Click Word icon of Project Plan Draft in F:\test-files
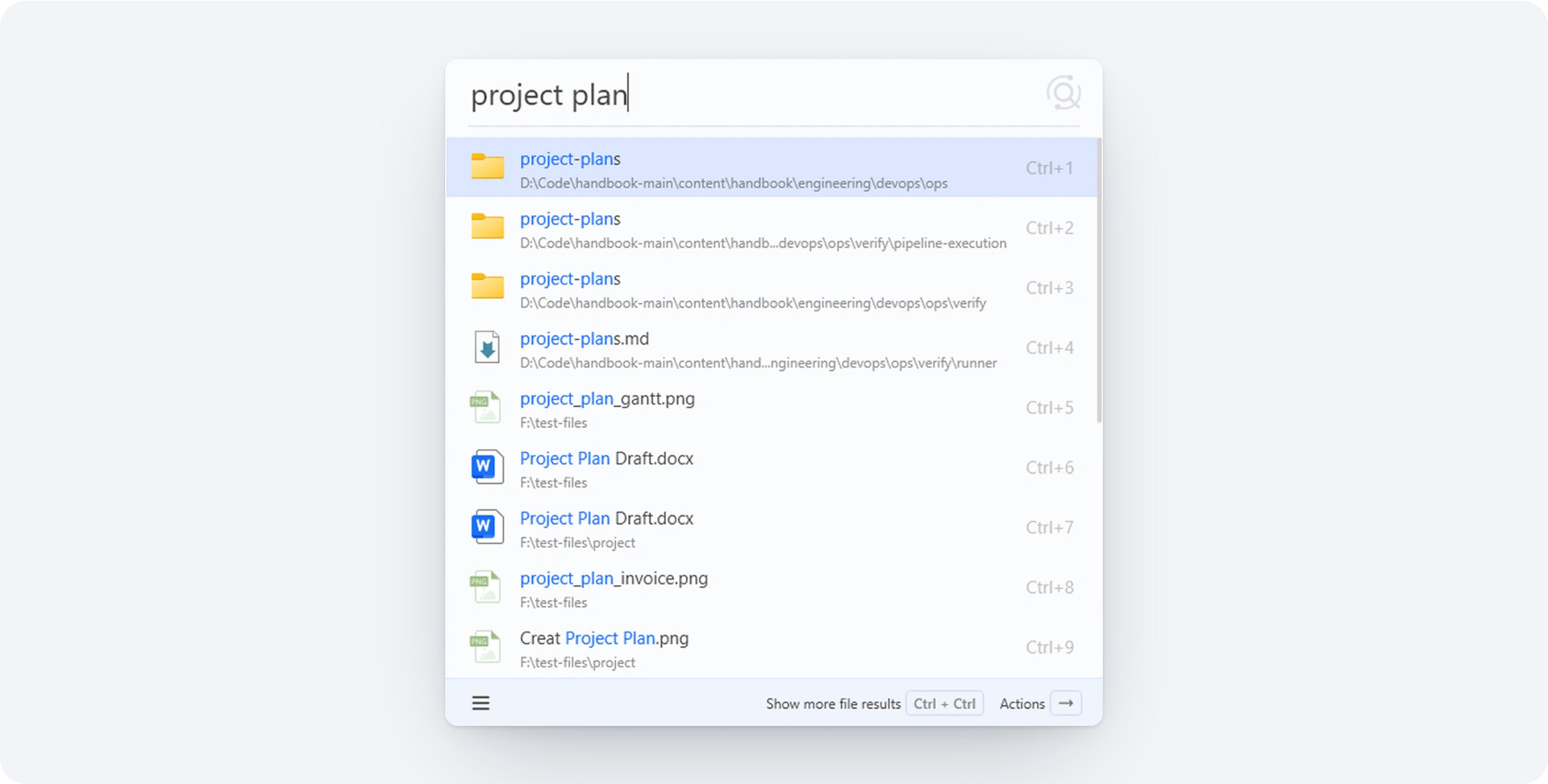This screenshot has width=1548, height=784. coord(487,467)
